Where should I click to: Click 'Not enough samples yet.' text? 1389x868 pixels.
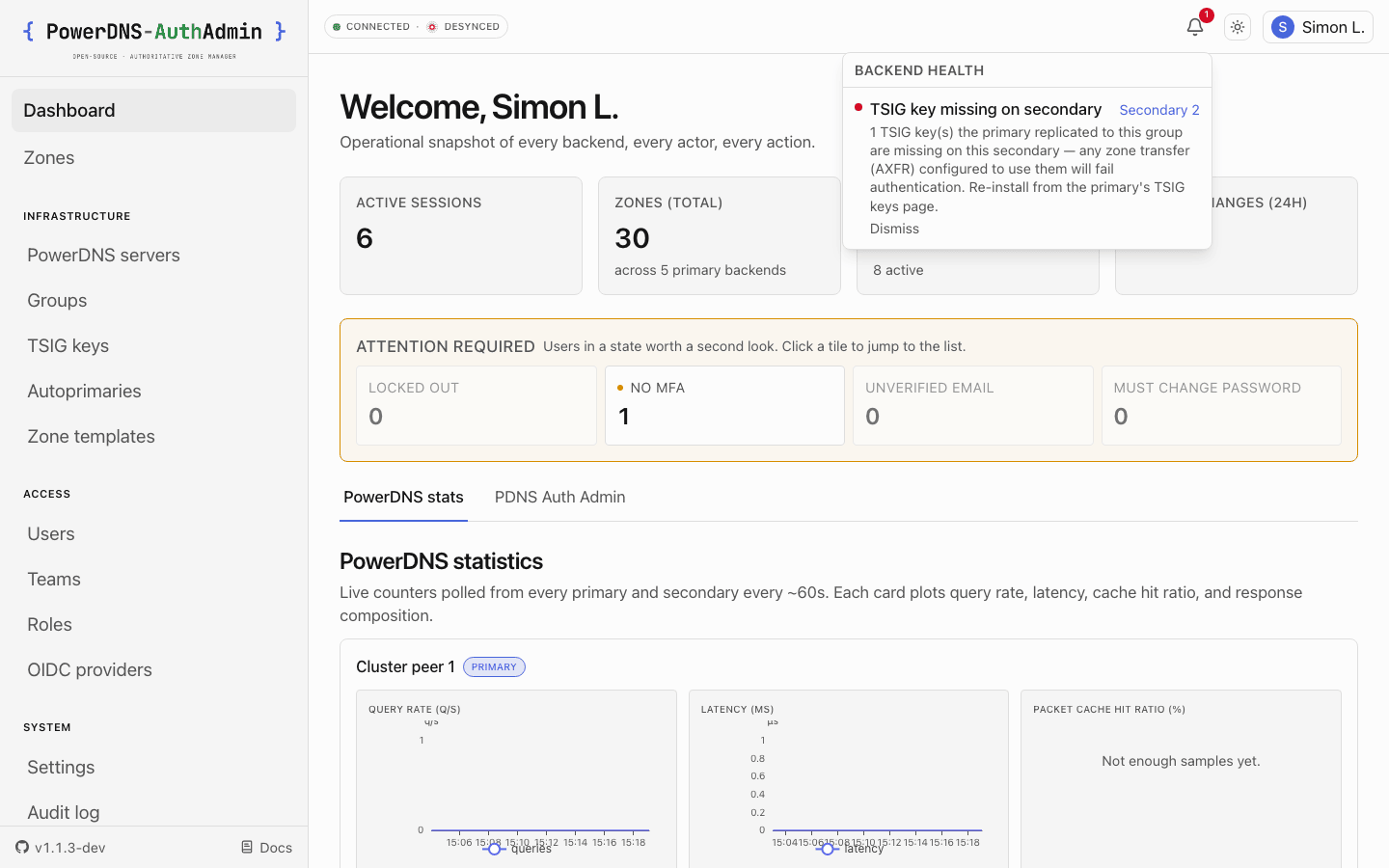coord(1181,761)
